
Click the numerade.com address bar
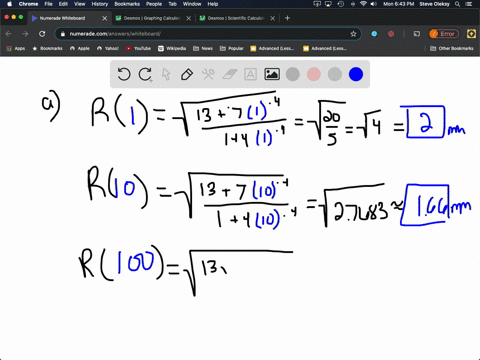coord(208,34)
